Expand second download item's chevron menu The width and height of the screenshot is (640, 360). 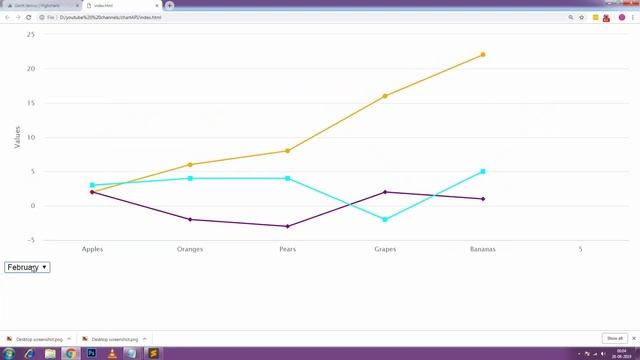tap(144, 339)
